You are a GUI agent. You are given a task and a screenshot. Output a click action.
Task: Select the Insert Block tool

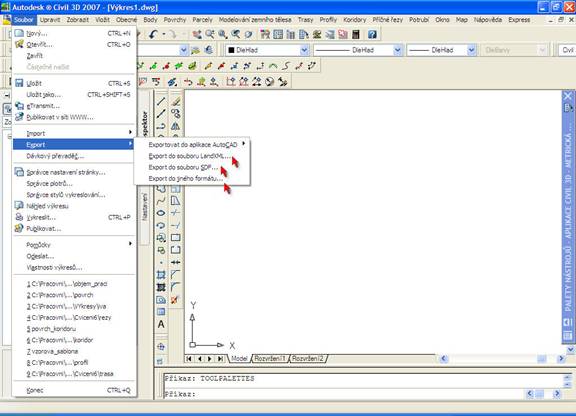[x=161, y=238]
